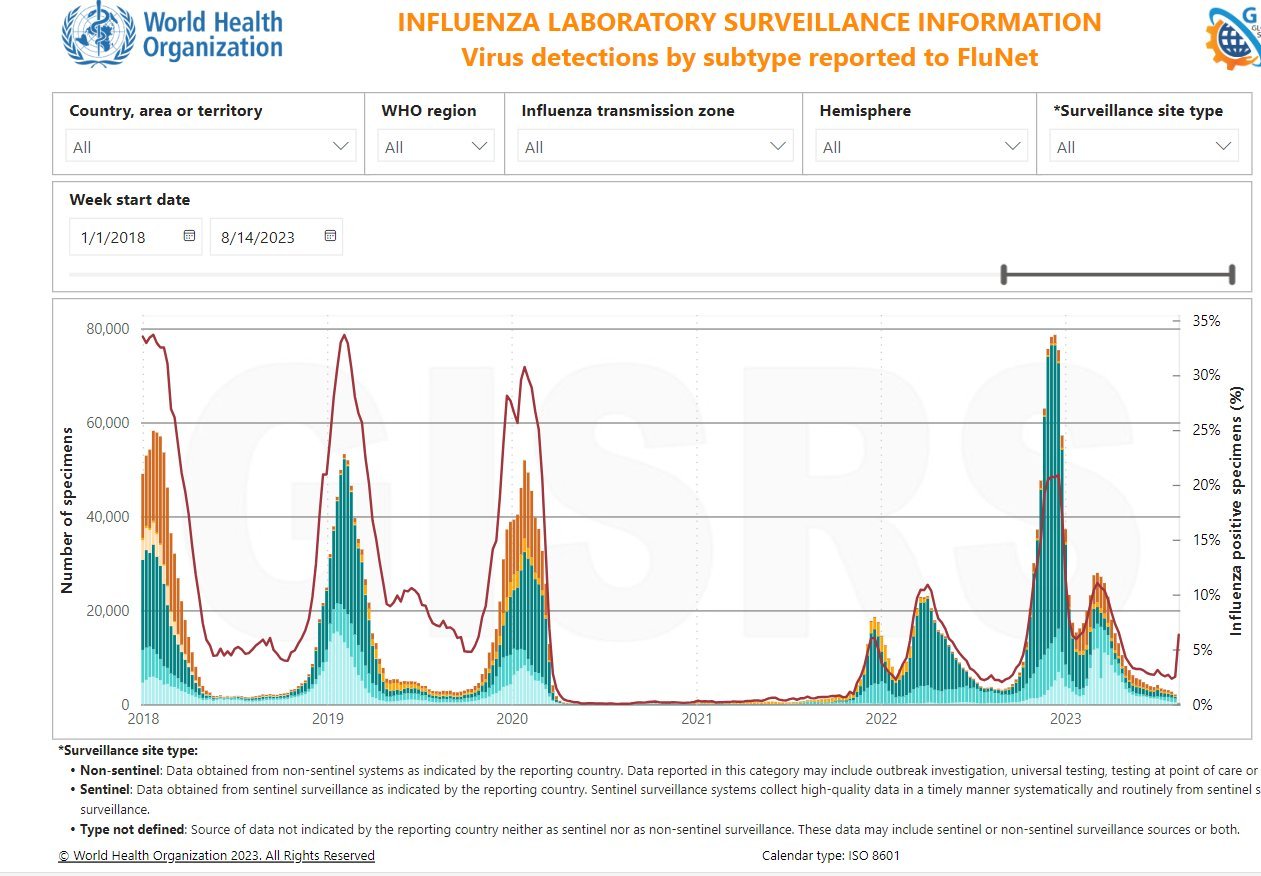
Task: Open the start date calendar picker icon
Action: tap(189, 237)
